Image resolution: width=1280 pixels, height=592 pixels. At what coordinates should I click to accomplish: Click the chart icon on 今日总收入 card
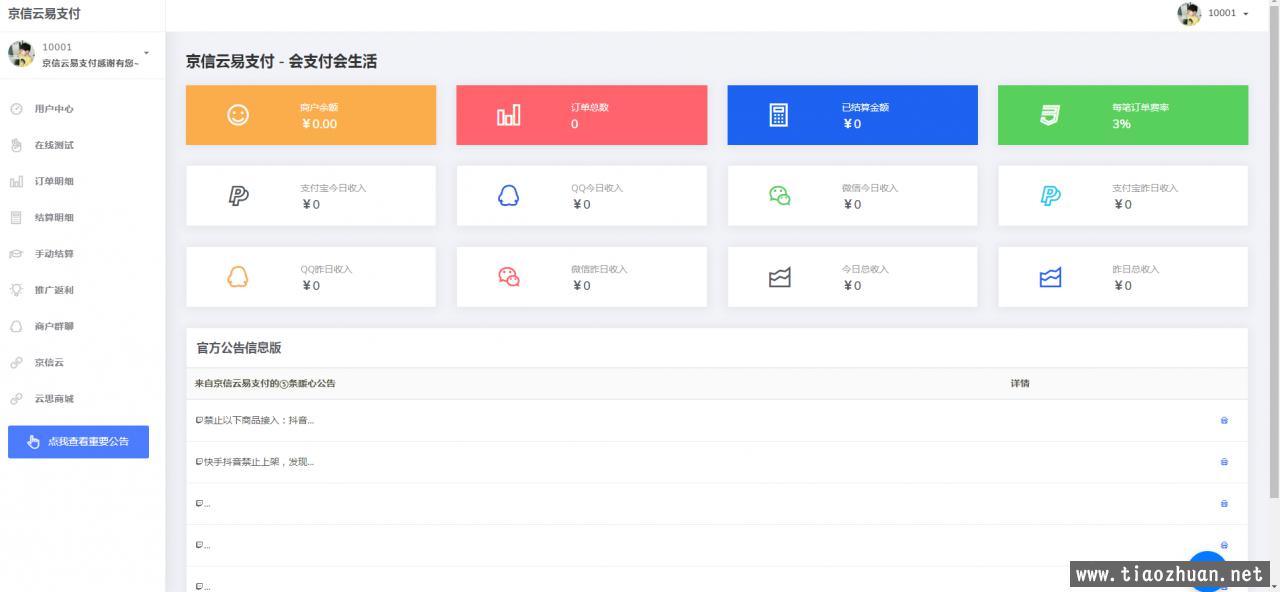[x=779, y=277]
